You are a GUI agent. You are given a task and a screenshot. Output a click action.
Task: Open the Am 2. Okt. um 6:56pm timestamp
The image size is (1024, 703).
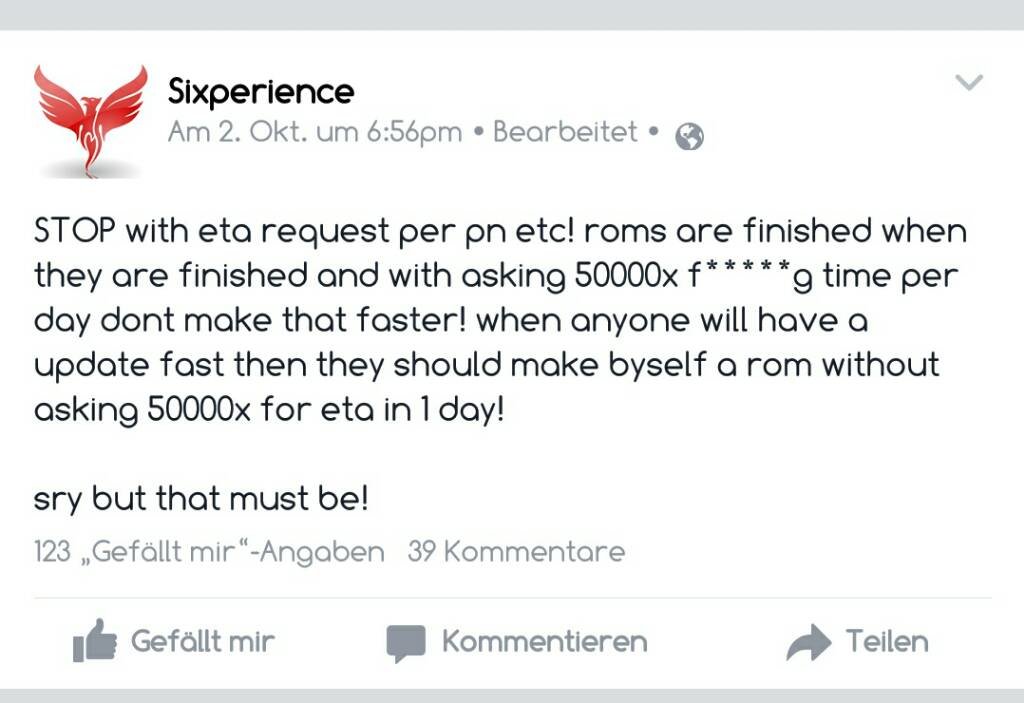pyautogui.click(x=315, y=133)
